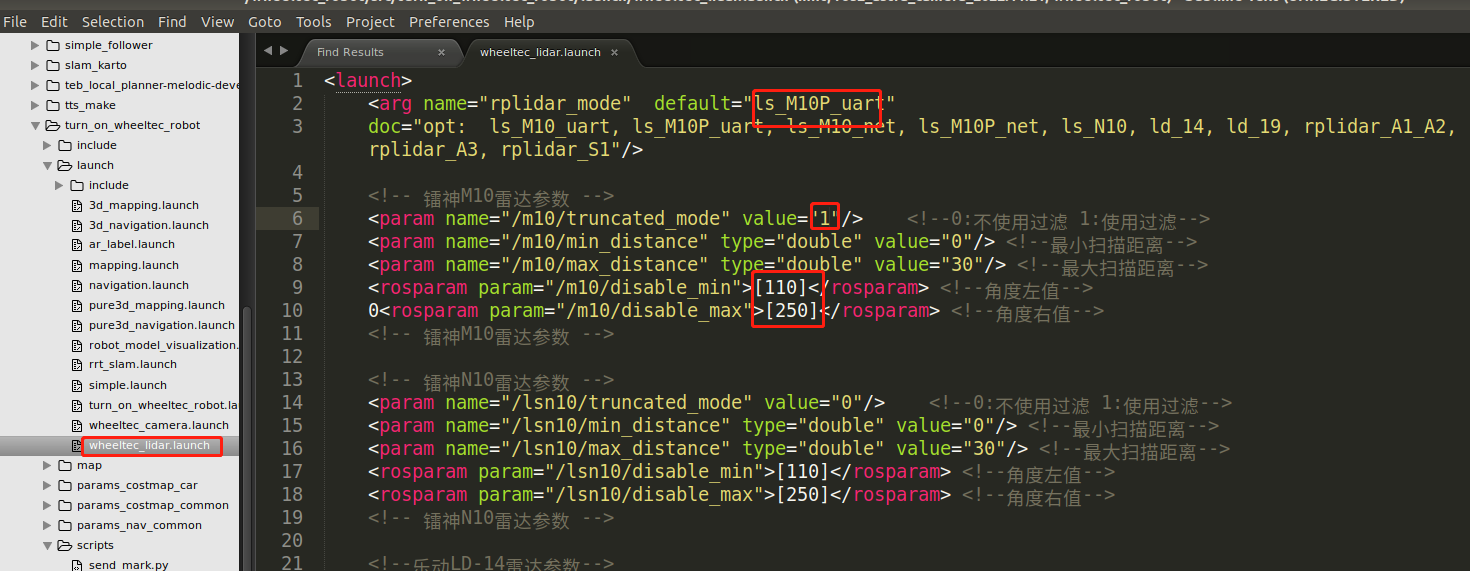Place cursor on ls_M10P_uart default value
Screen dimensions: 1470x571
(x=818, y=103)
